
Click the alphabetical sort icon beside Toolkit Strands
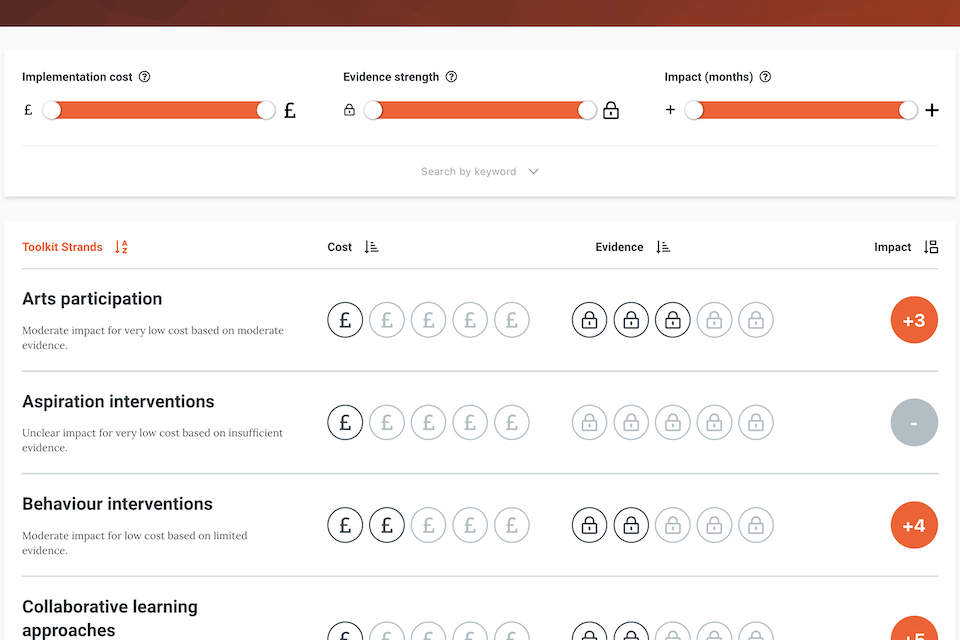121,247
